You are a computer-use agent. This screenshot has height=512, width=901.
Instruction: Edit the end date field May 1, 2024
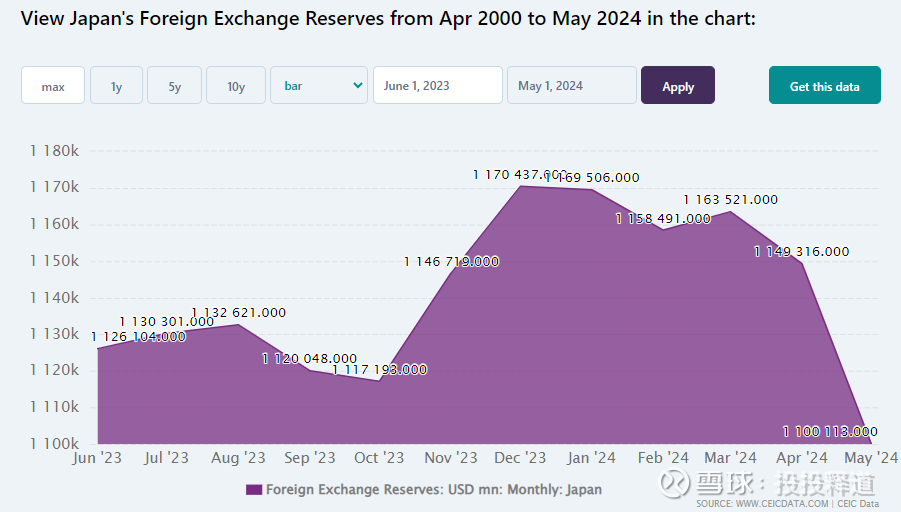[x=571, y=86]
